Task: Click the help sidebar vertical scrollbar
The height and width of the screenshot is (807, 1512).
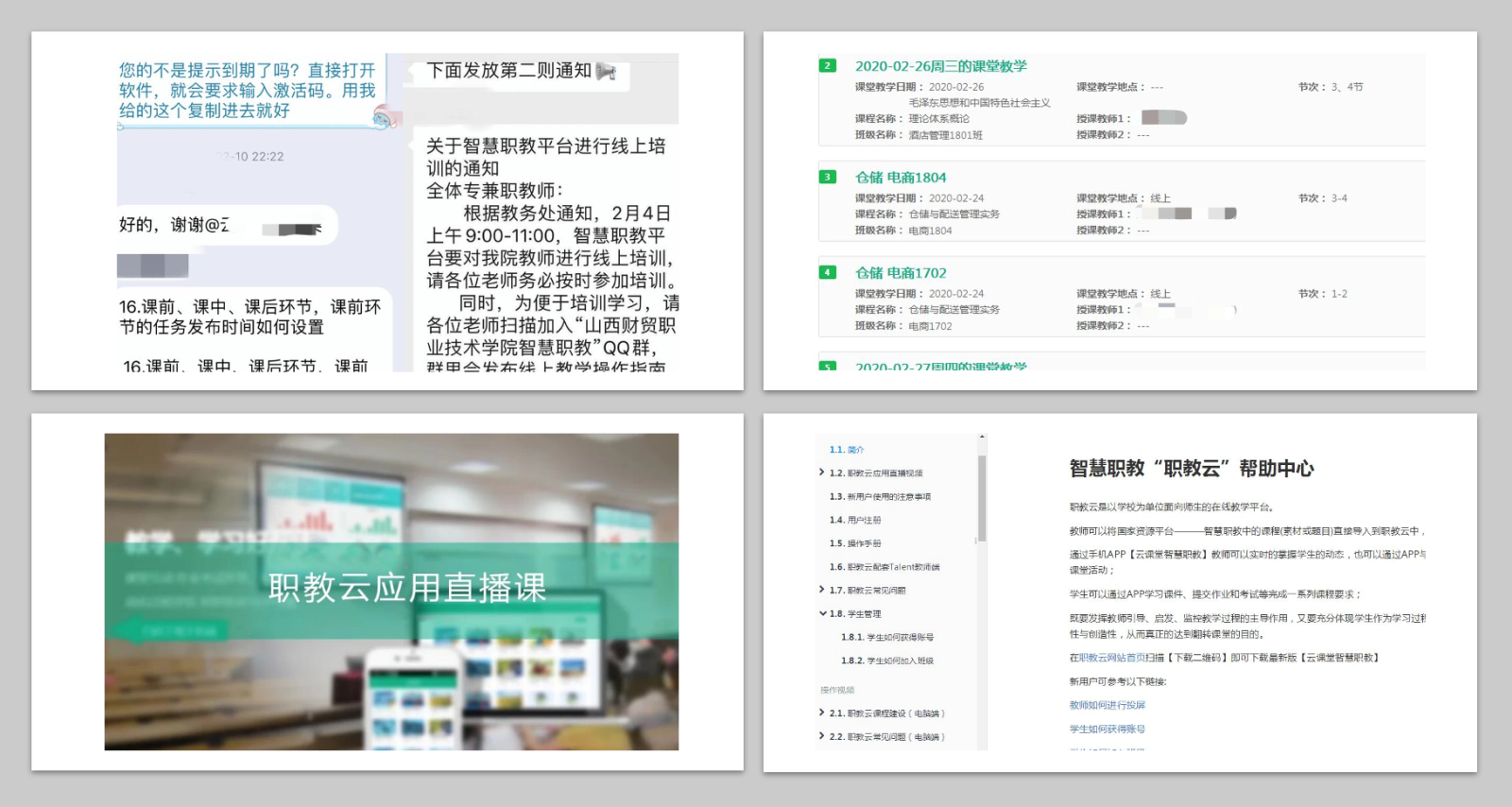Action: tap(982, 499)
